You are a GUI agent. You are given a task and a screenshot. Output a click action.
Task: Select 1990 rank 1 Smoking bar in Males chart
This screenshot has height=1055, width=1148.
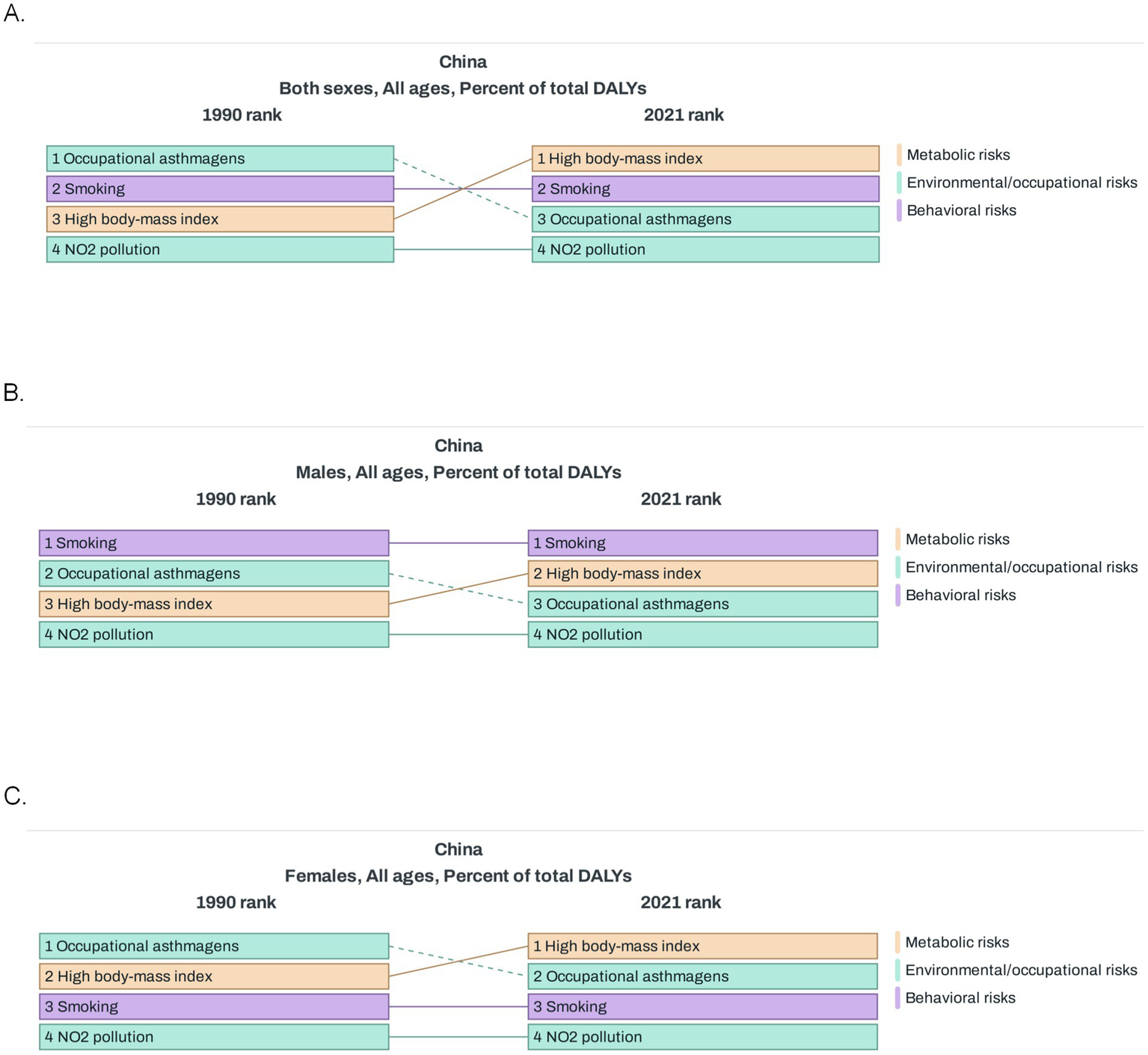tap(214, 543)
